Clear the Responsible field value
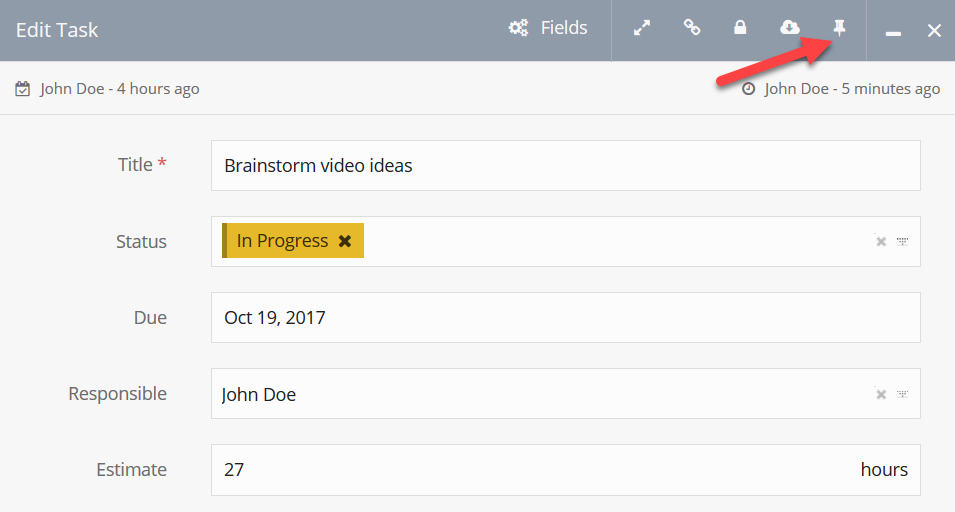The image size is (955, 512). click(x=881, y=394)
